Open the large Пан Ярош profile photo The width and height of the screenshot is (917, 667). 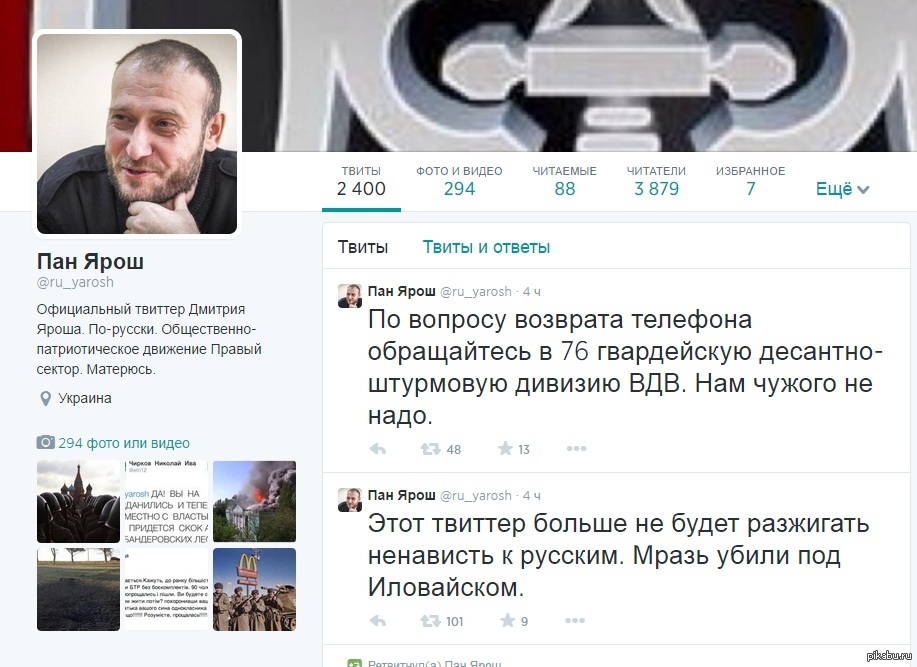pos(137,134)
